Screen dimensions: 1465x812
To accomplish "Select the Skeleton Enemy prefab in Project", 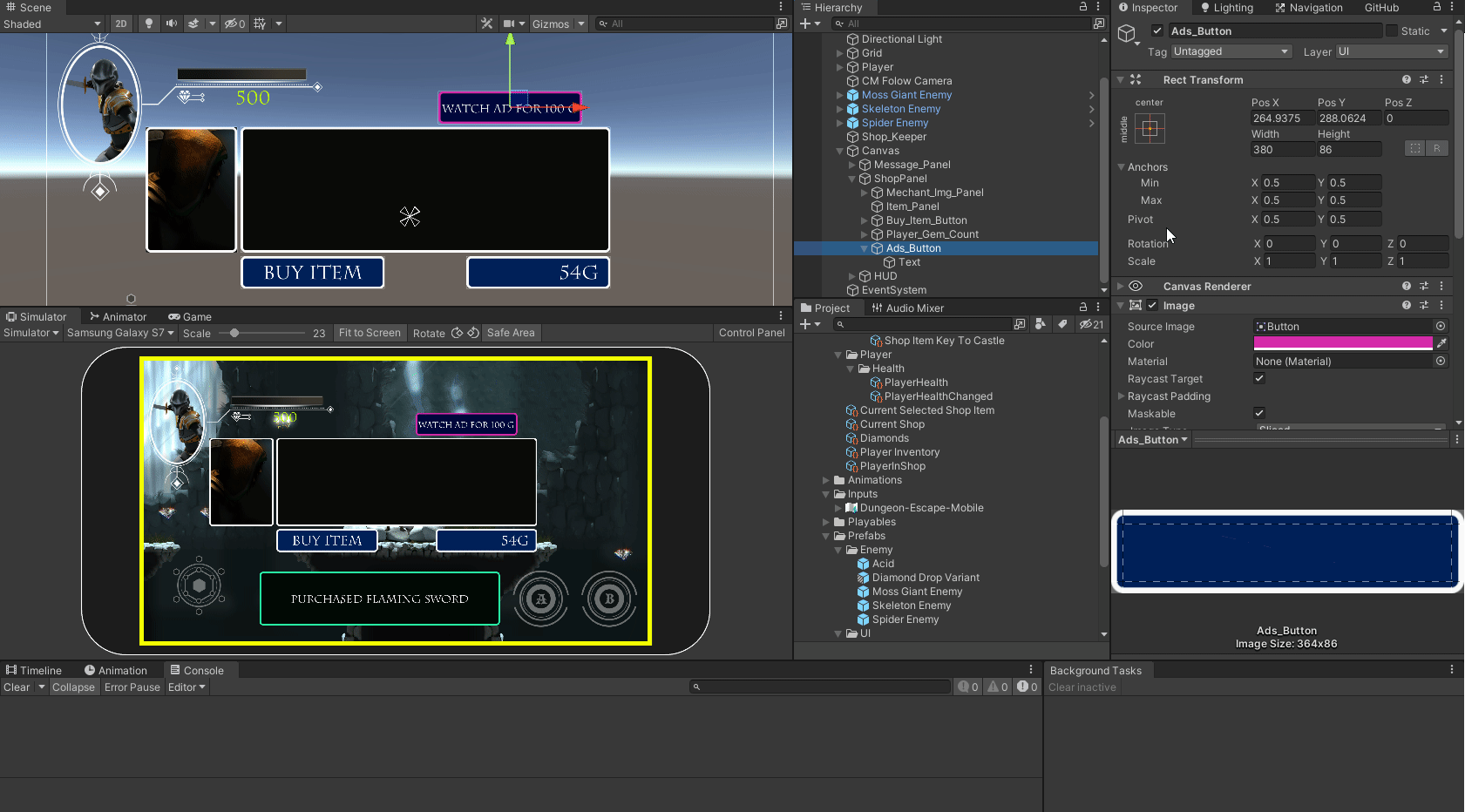I will [911, 606].
